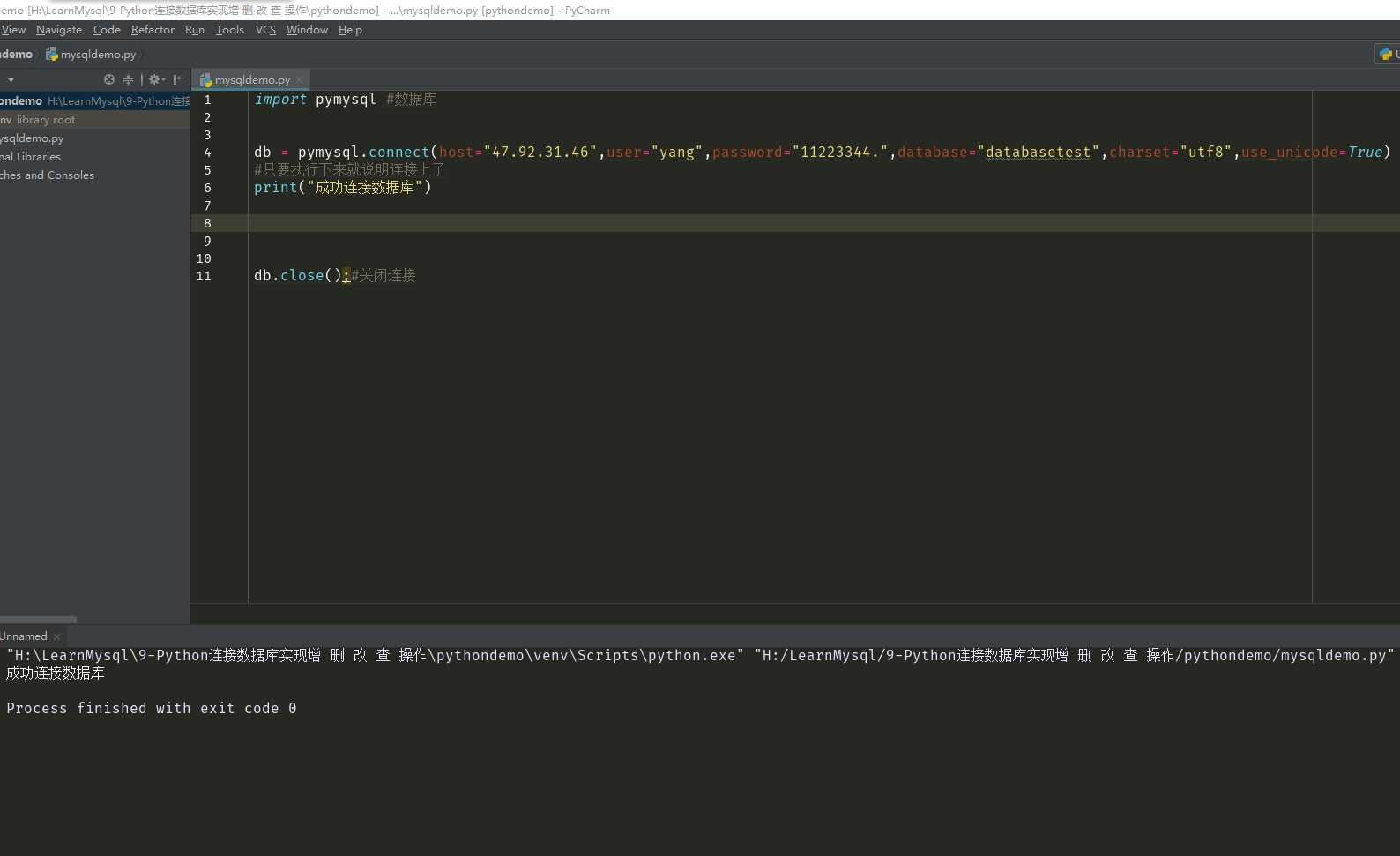Place cursor on highlighted empty line 8
The height and width of the screenshot is (856, 1400).
(x=795, y=223)
